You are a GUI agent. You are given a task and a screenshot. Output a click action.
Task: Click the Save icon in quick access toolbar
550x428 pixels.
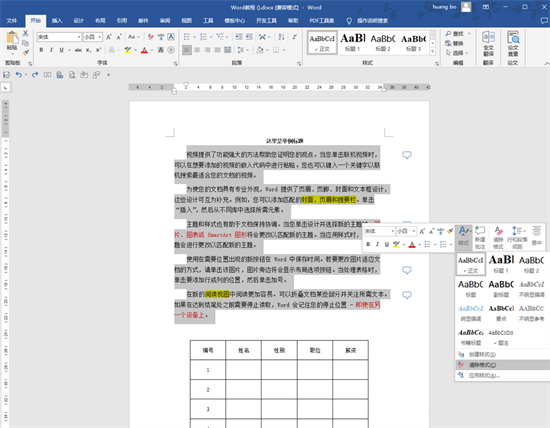click(6, 75)
